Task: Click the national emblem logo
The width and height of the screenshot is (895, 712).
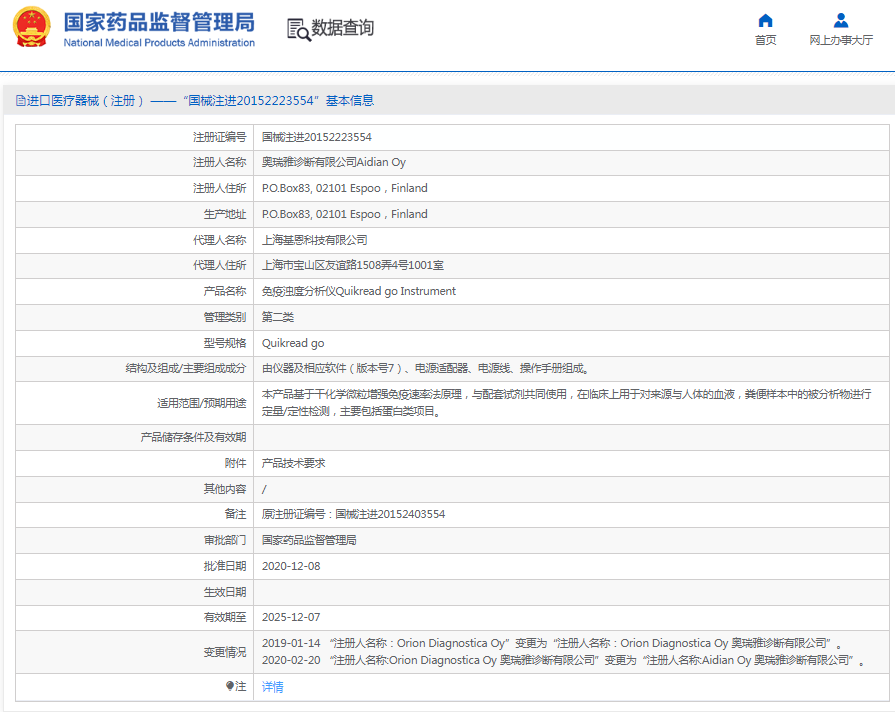Action: coord(31,27)
